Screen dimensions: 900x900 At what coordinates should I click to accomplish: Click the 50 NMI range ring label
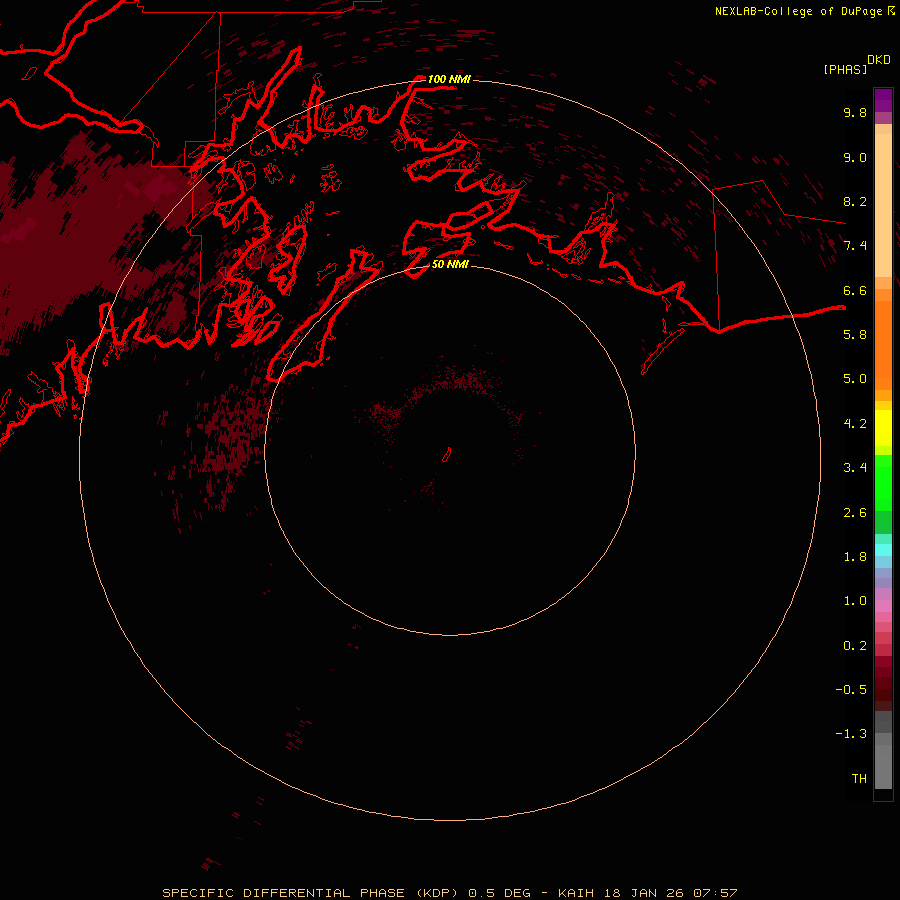coord(450,264)
